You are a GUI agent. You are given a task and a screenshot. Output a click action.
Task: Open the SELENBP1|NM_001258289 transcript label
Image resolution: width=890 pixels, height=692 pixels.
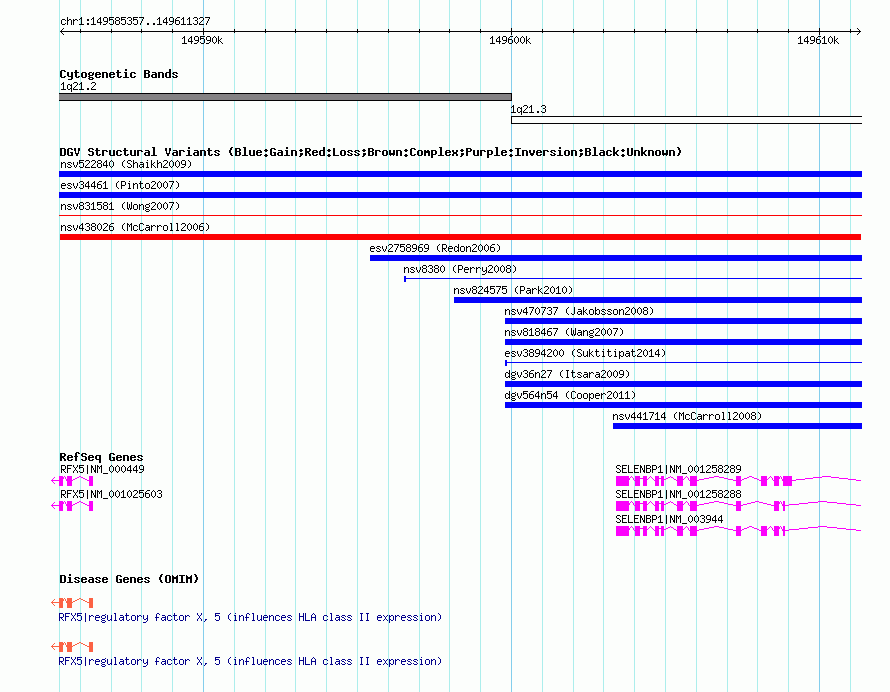point(678,469)
